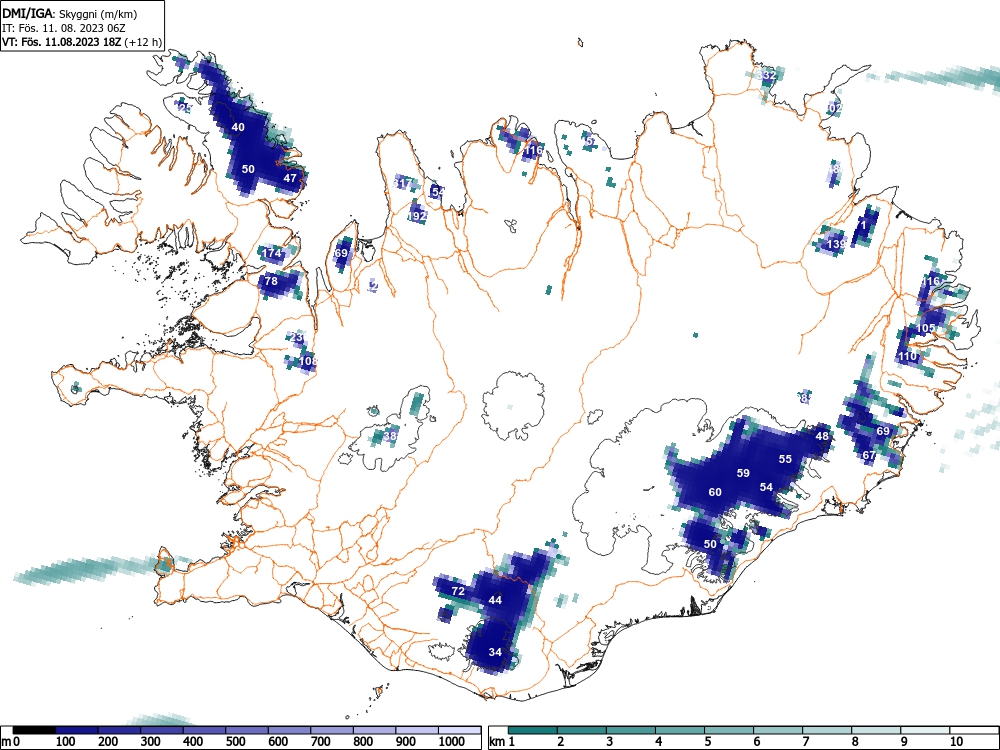The width and height of the screenshot is (1000, 750).
Task: Click the visibility value 34 near the south coast
Action: click(495, 652)
